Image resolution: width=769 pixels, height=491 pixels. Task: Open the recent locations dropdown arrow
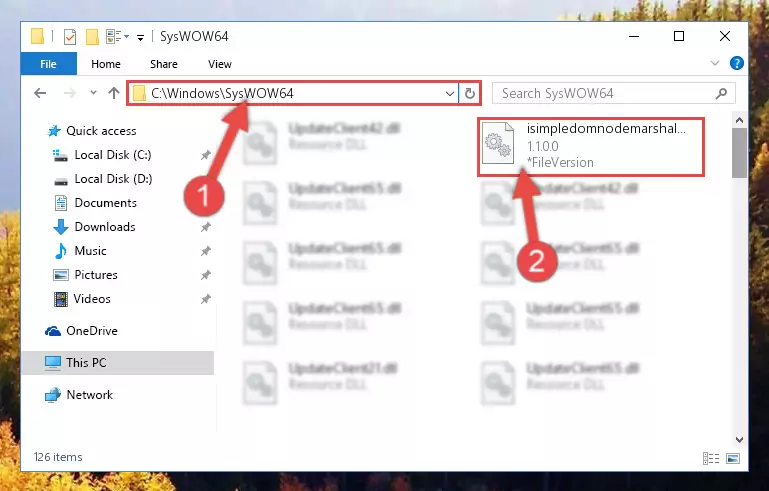click(93, 92)
